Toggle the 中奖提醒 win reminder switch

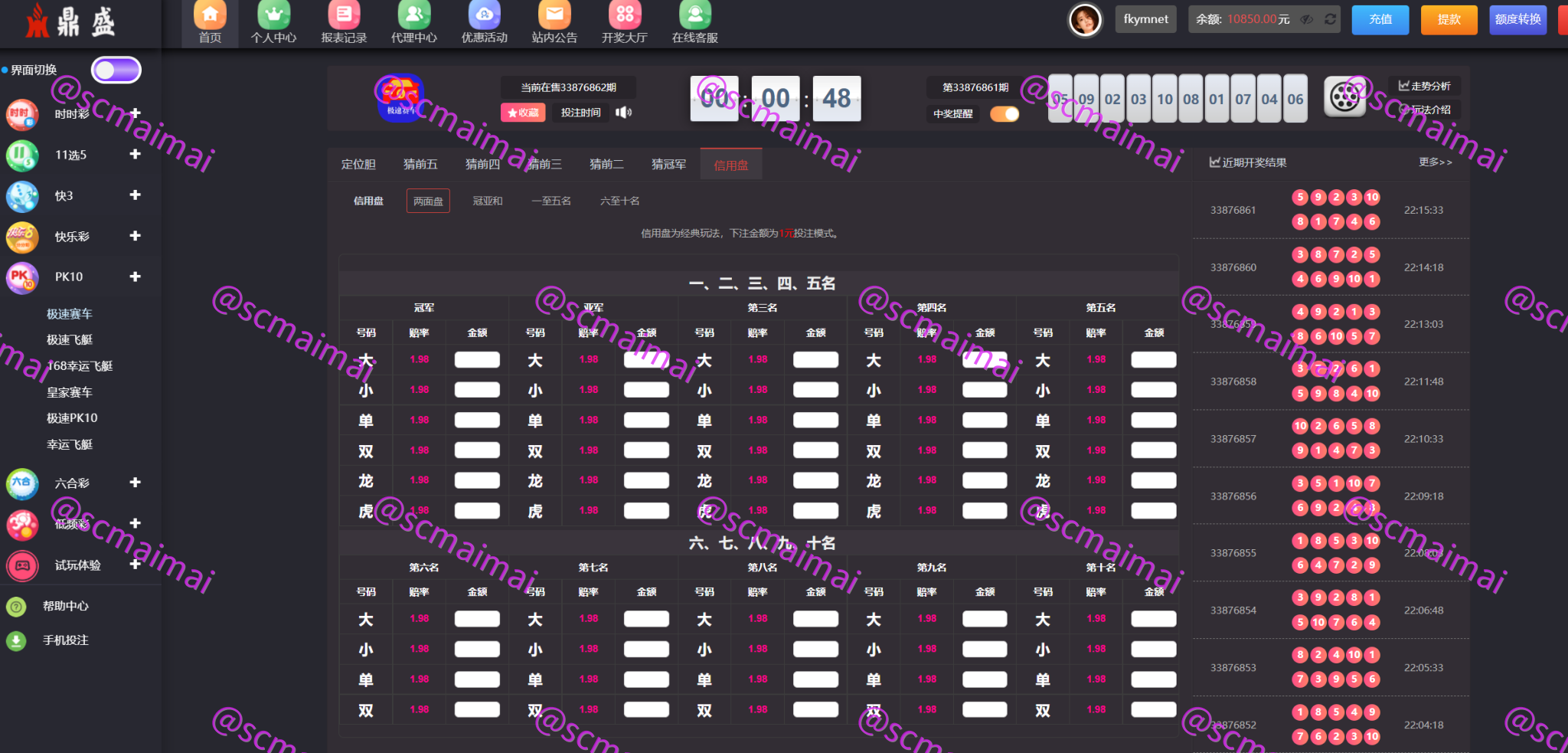coord(1004,114)
